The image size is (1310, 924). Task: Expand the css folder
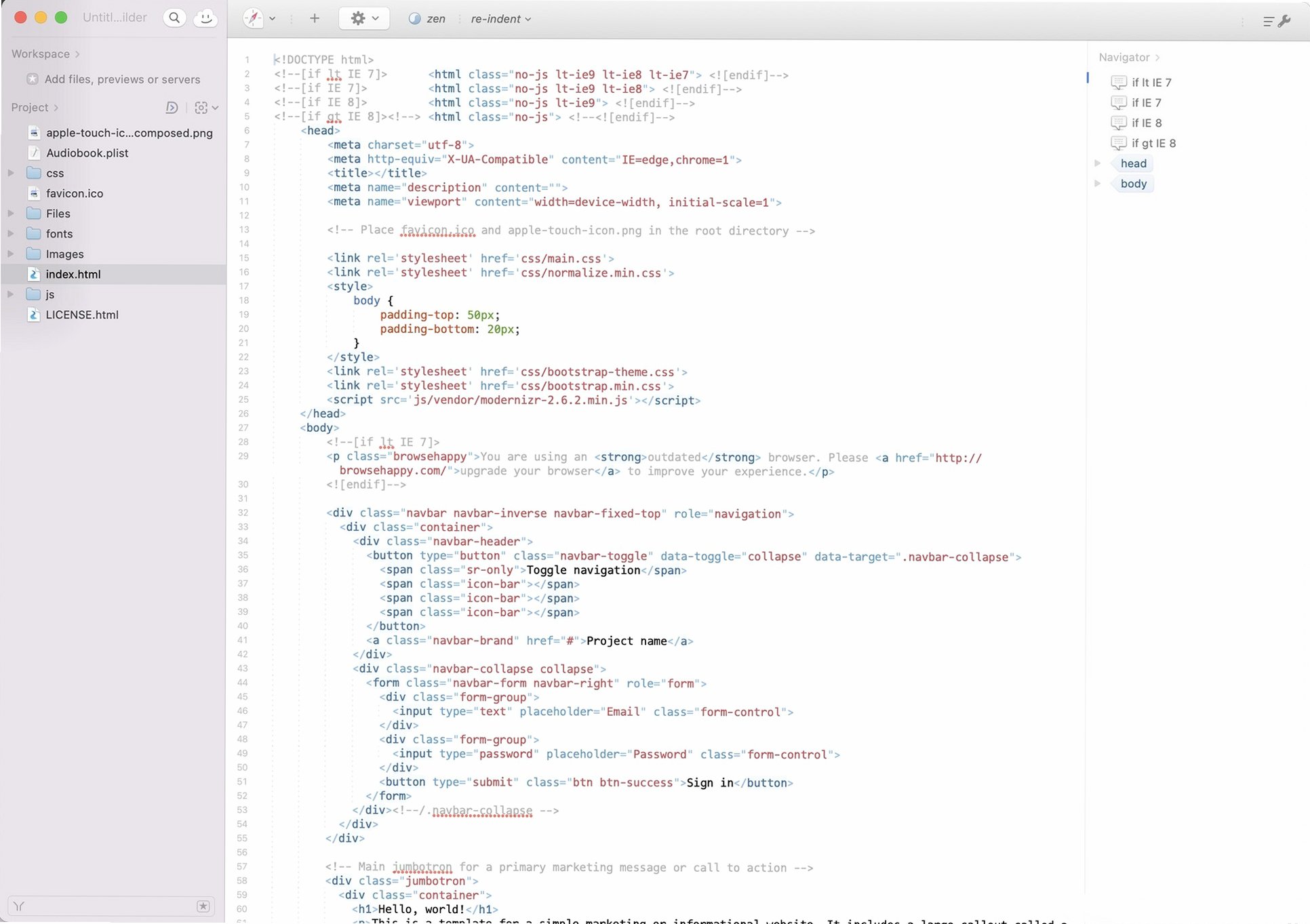point(11,173)
